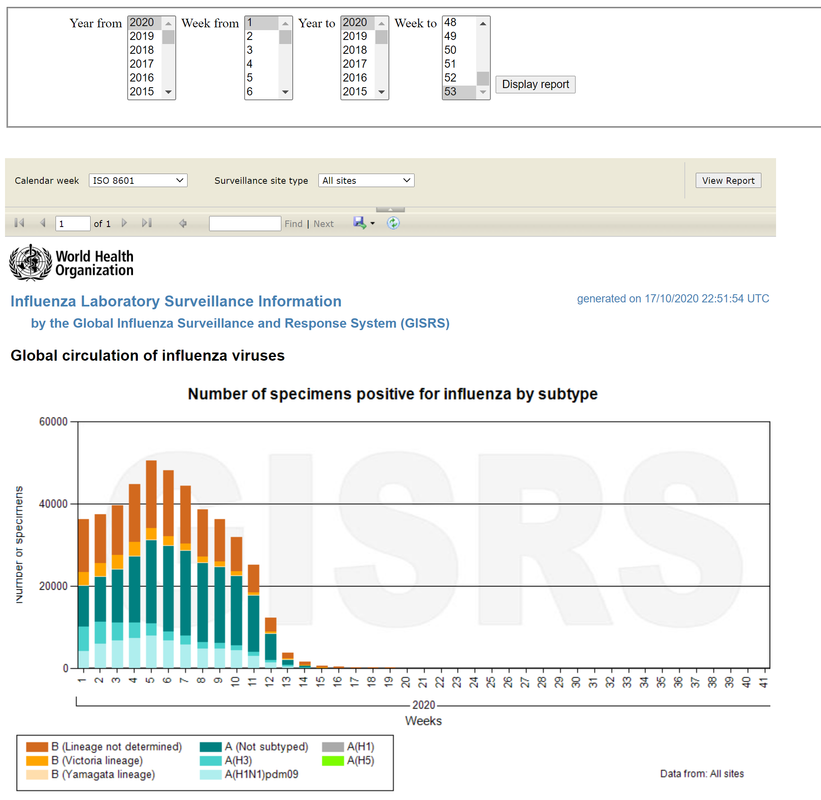Select 2019 in Year from list
Viewport: 821px width, 800px height.
point(145,36)
